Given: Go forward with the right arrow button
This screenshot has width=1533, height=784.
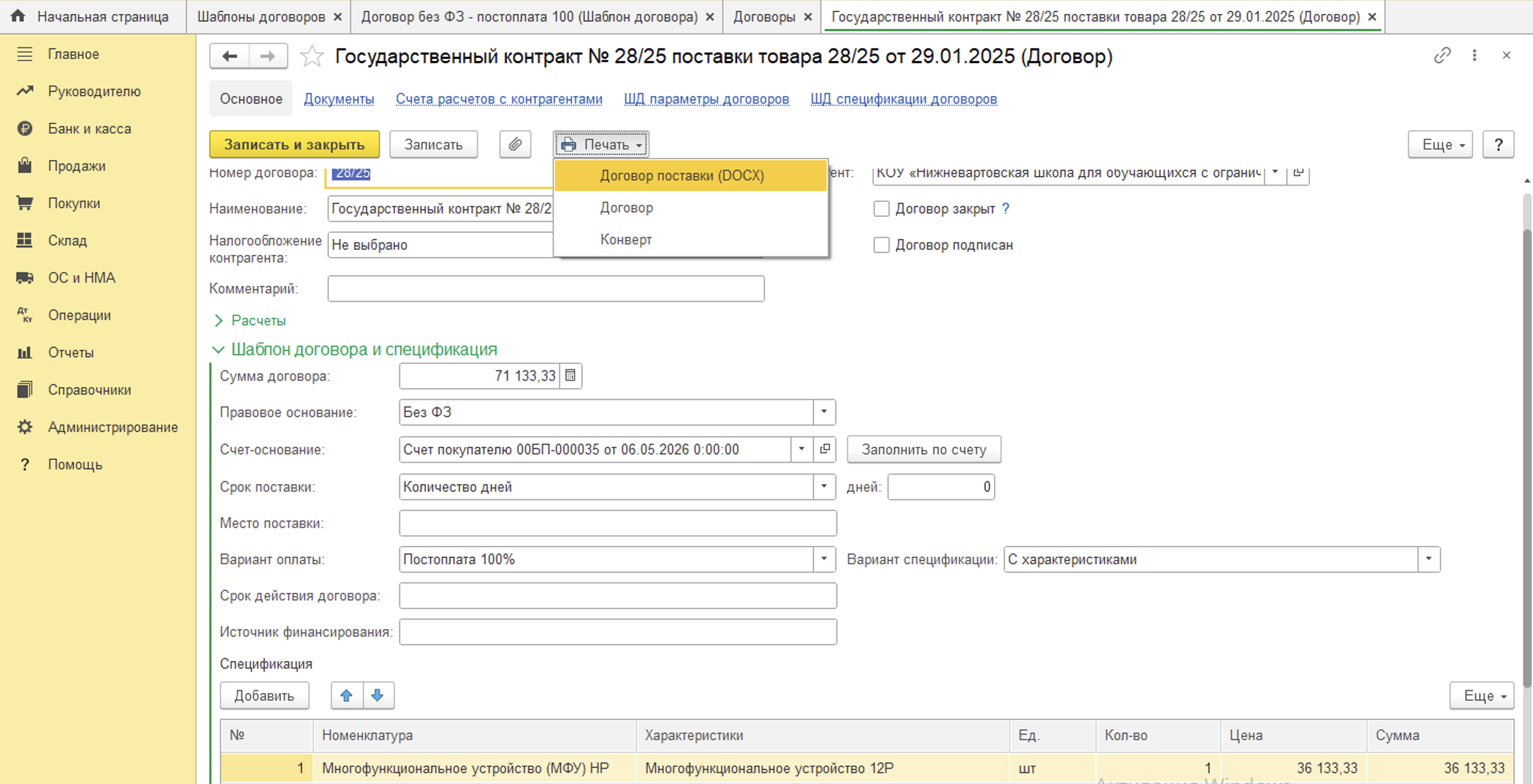Looking at the screenshot, I should coord(268,57).
